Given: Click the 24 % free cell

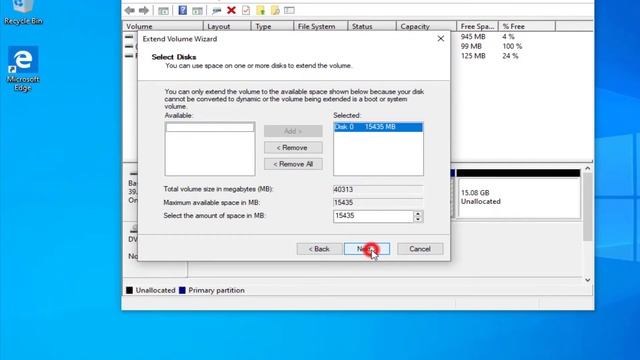Looking at the screenshot, I should (x=510, y=56).
